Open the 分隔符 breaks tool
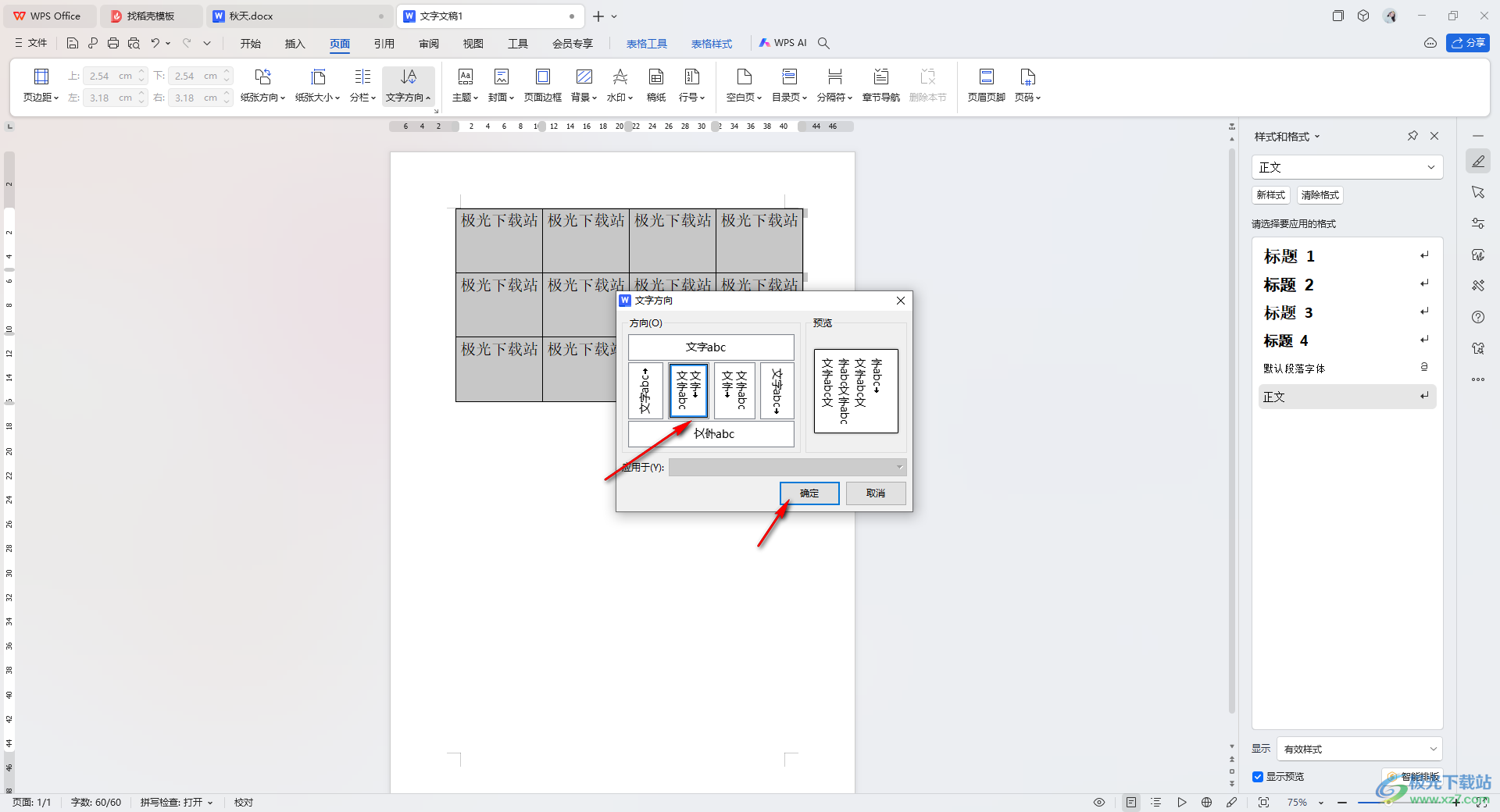This screenshot has height=812, width=1500. (834, 85)
